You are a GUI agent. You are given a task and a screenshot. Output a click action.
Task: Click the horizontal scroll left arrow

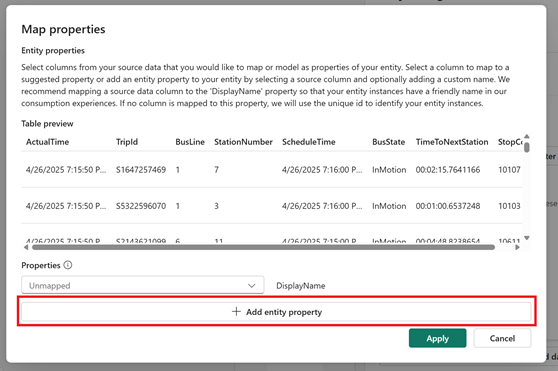coord(26,247)
